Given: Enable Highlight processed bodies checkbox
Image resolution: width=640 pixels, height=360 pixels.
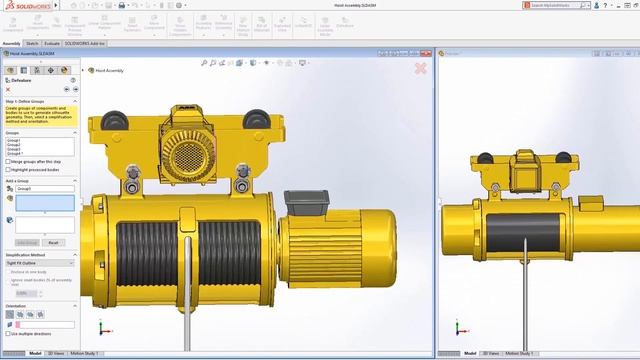Looking at the screenshot, I should click(x=8, y=169).
